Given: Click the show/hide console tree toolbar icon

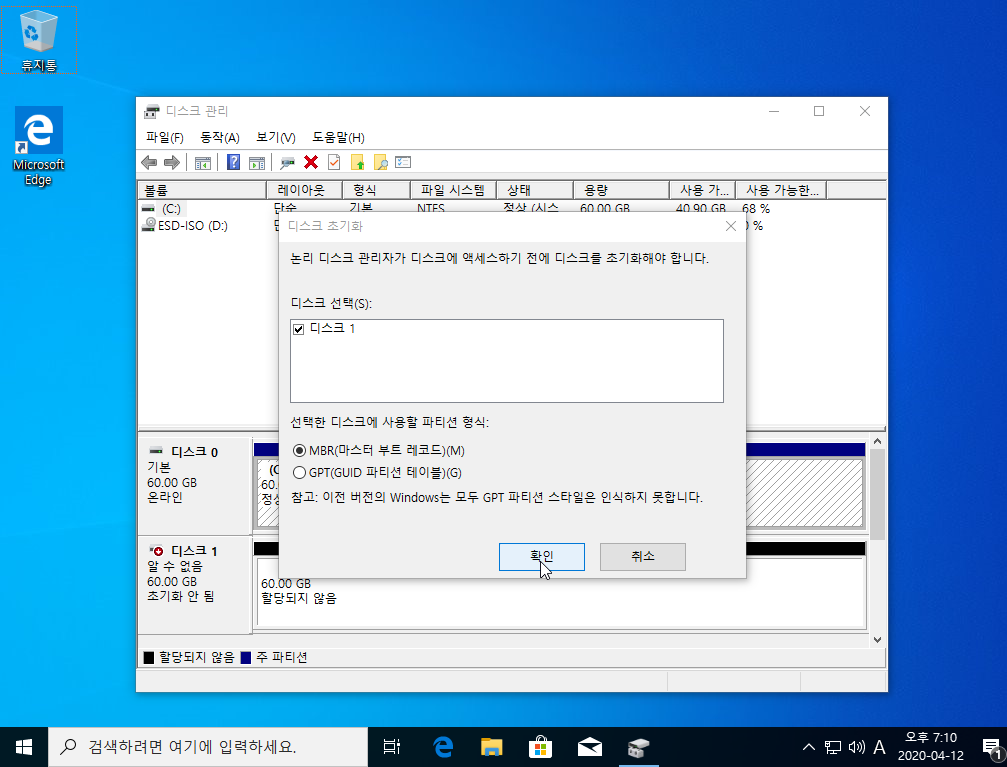Looking at the screenshot, I should pos(202,163).
